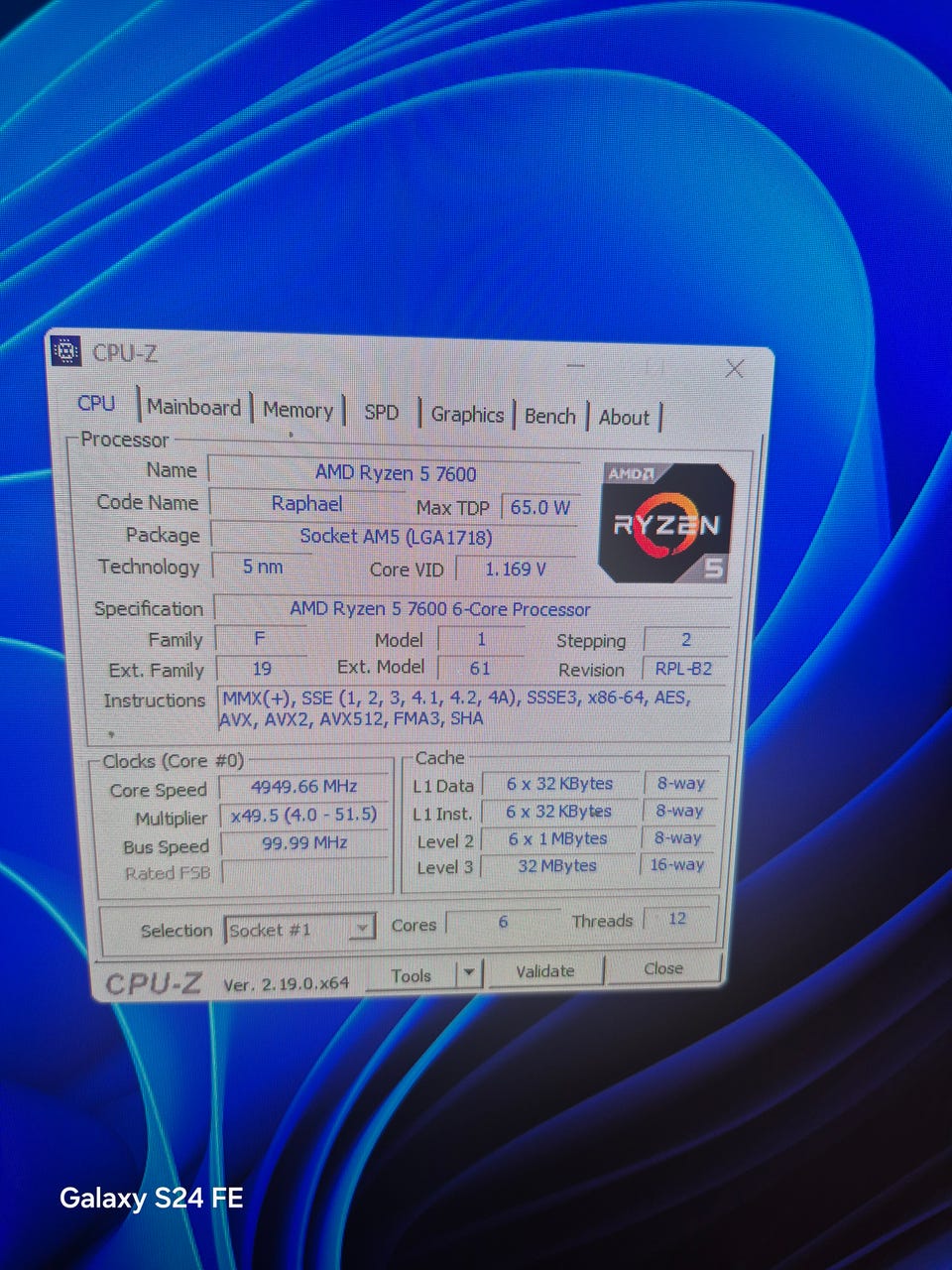Image resolution: width=952 pixels, height=1270 pixels.
Task: Click the Validate button
Action: pos(544,971)
